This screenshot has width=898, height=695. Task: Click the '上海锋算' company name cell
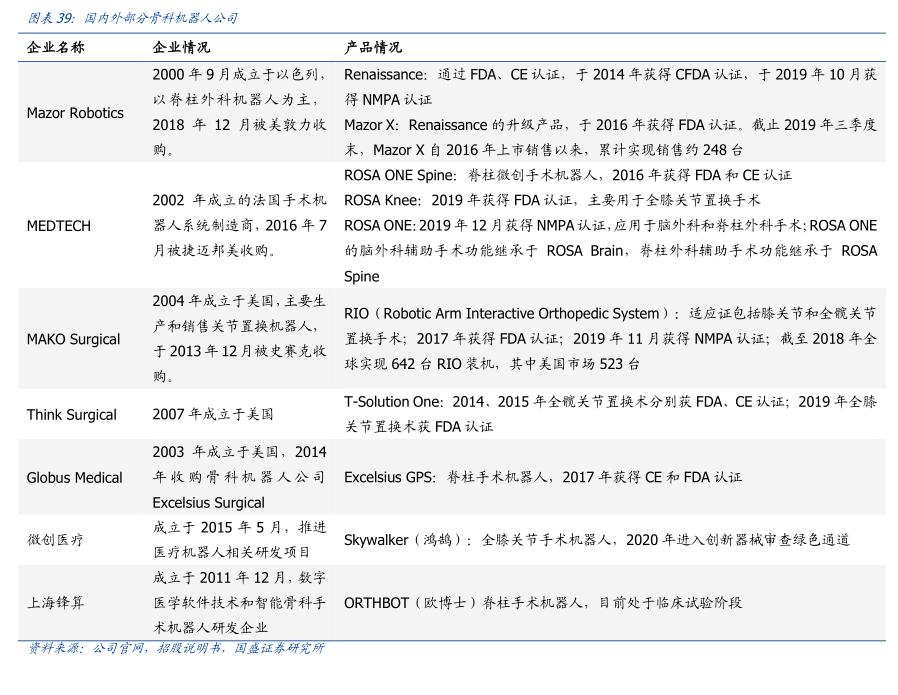click(56, 603)
